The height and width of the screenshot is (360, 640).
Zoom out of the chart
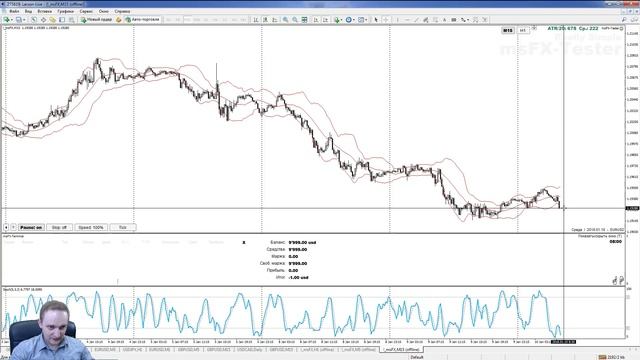[295, 20]
